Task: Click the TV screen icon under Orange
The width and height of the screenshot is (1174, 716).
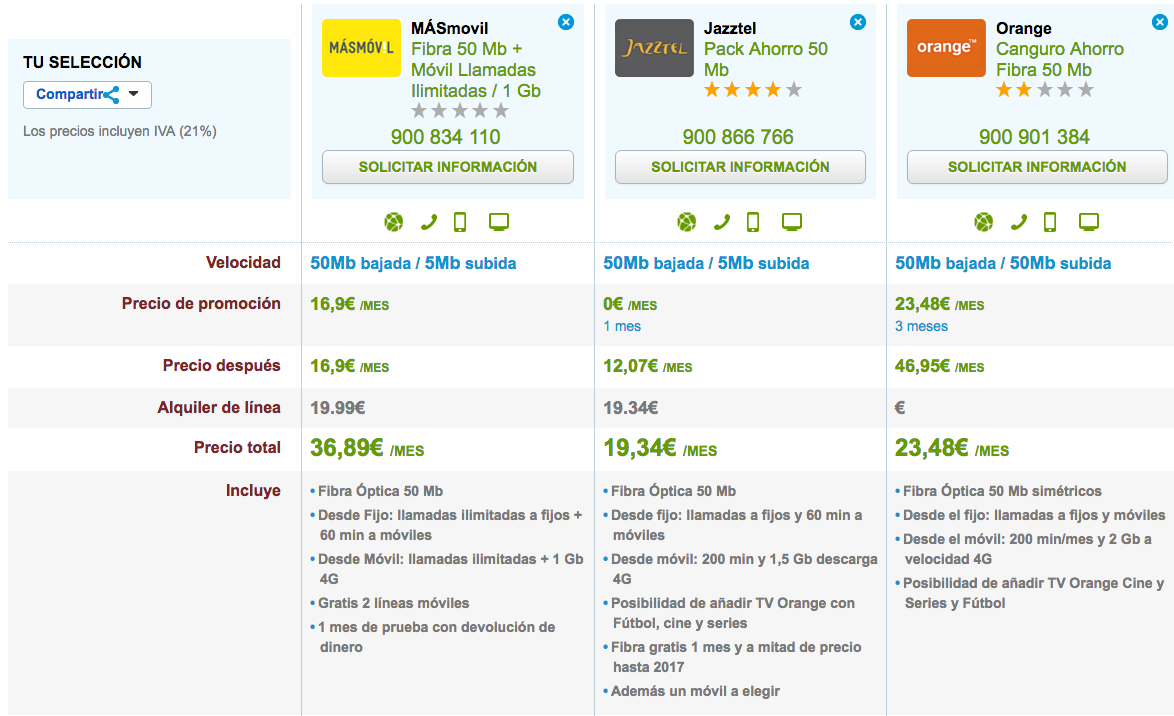Action: click(1089, 222)
